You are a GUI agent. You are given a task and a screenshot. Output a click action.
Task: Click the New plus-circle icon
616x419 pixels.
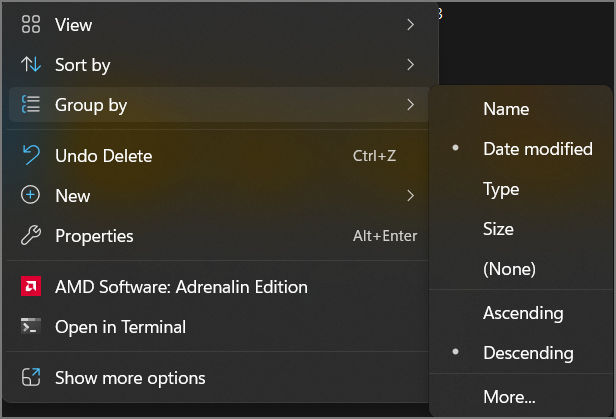pos(31,196)
